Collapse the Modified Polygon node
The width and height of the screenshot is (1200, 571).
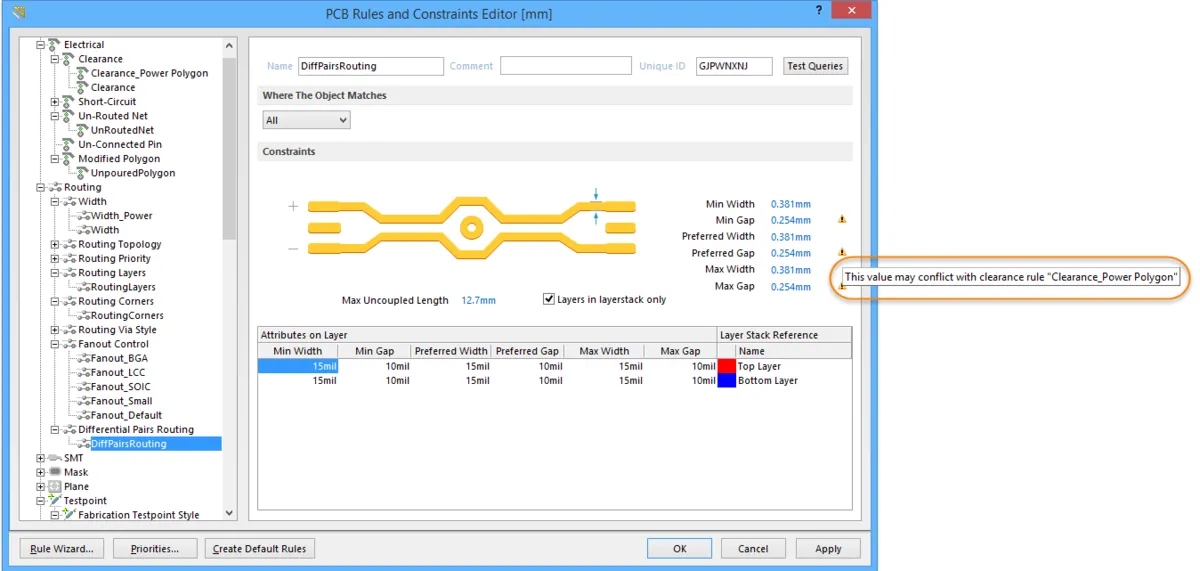tap(55, 158)
